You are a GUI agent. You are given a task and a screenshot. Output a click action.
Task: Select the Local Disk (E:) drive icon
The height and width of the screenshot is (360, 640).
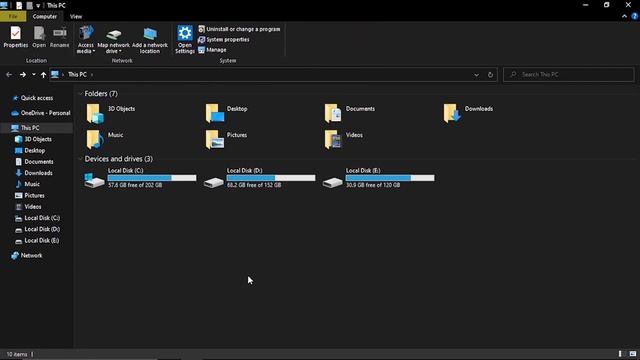[x=332, y=182]
